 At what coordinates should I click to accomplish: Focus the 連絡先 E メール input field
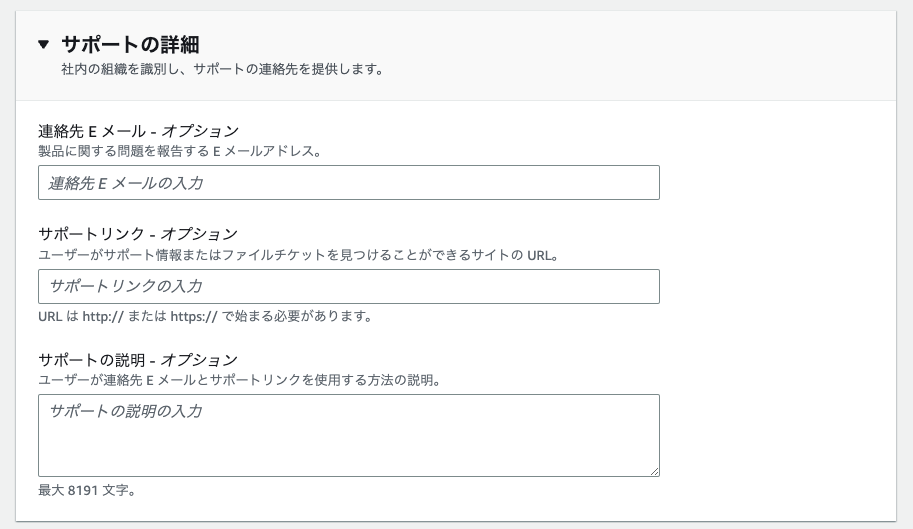pyautogui.click(x=348, y=183)
